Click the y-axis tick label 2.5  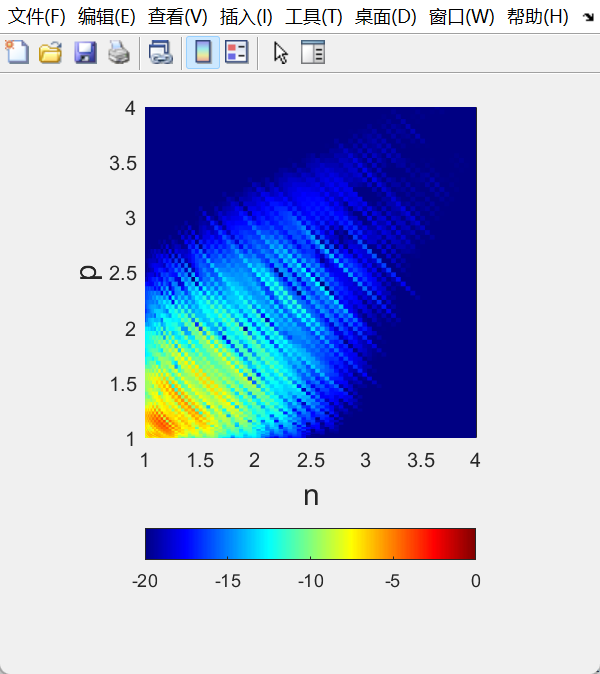[123, 273]
